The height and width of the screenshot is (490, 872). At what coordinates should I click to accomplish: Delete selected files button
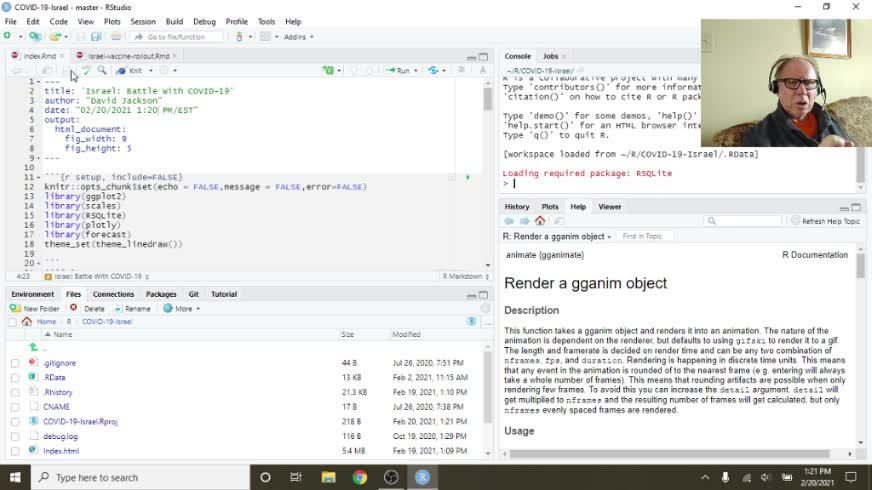[x=87, y=309]
